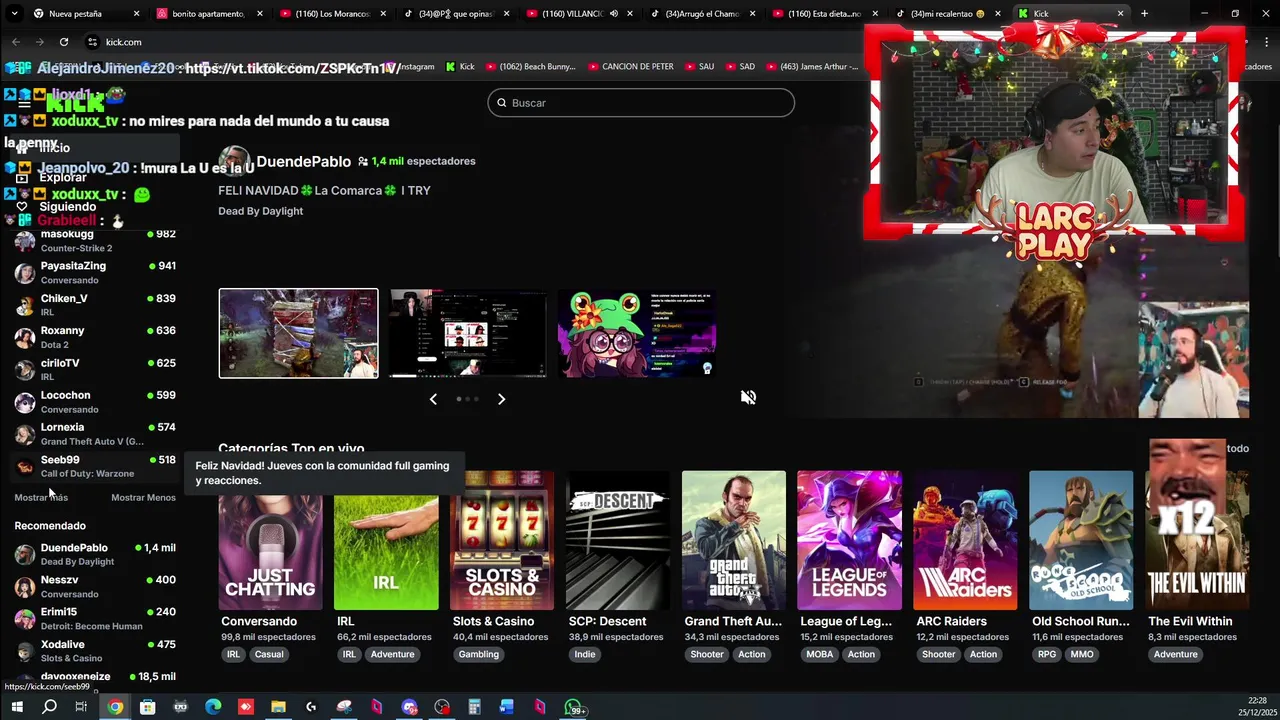Click the Indie tag under SCP: Descent
Screen dimensions: 1280x720
585,654
